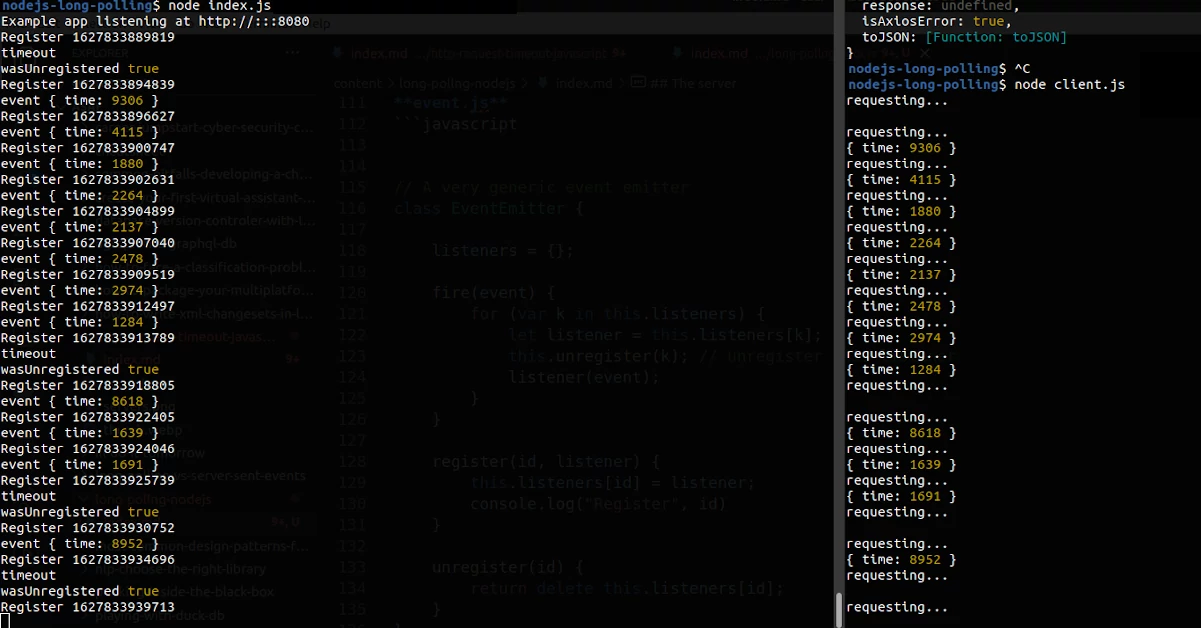Select the 'Register 1627833894839' line

(x=88, y=85)
